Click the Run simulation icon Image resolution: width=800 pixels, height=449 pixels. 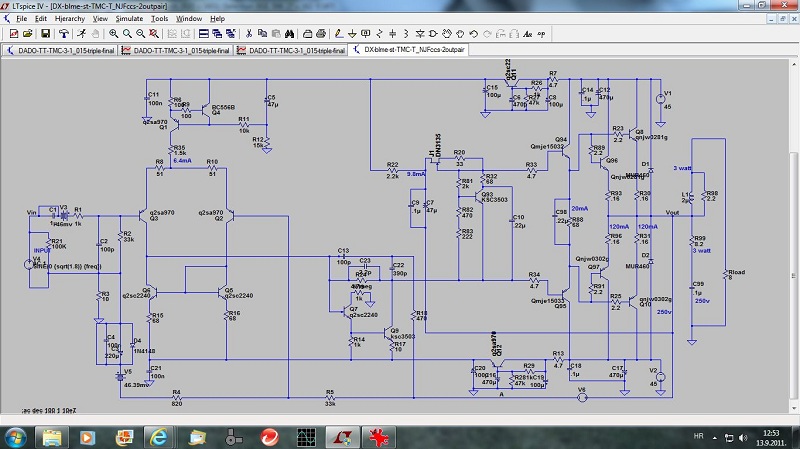click(79, 32)
